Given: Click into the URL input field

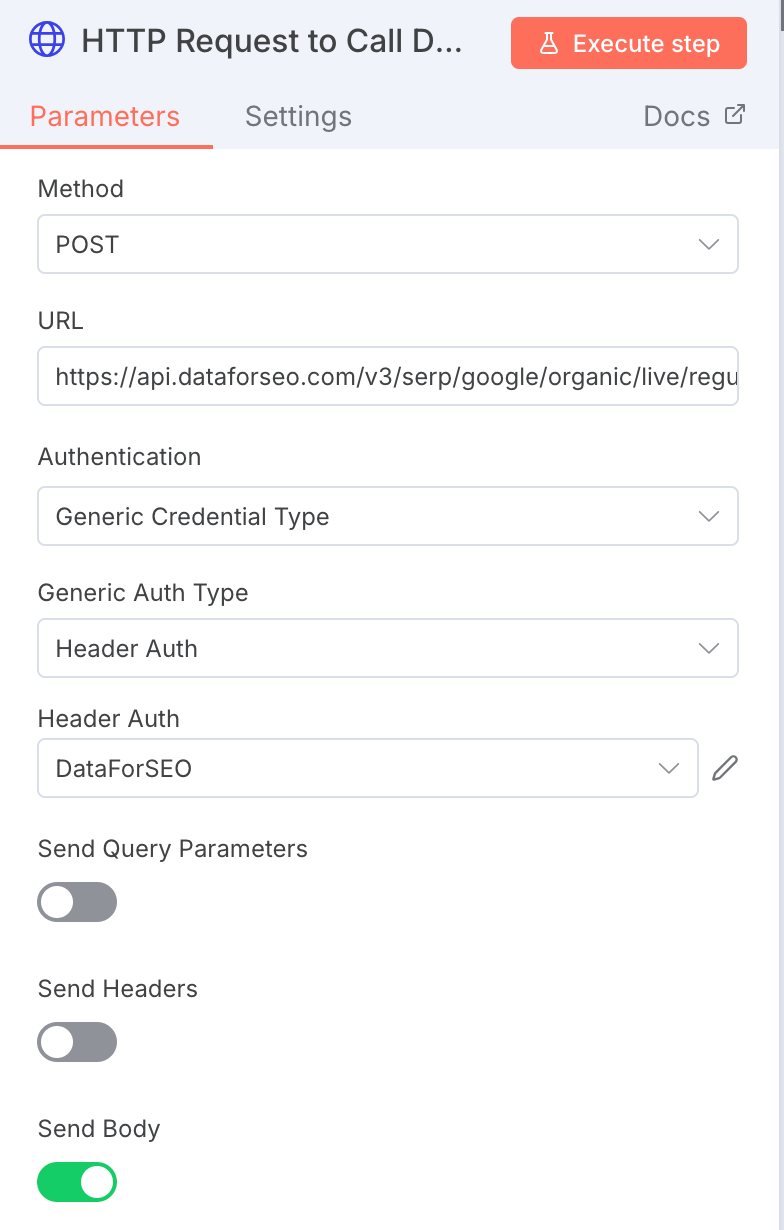Looking at the screenshot, I should [x=387, y=376].
